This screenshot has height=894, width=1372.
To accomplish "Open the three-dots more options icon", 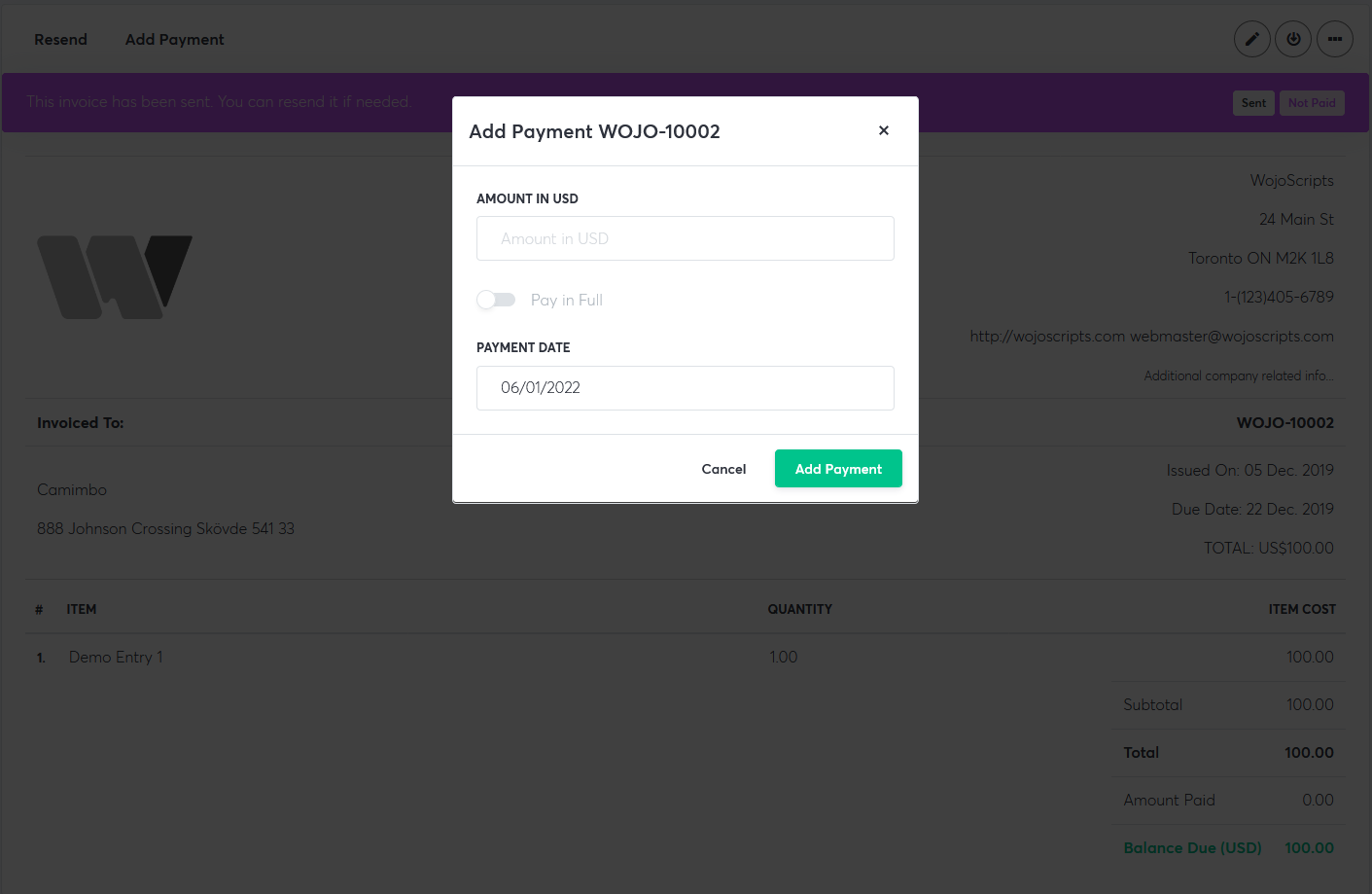I will point(1335,39).
